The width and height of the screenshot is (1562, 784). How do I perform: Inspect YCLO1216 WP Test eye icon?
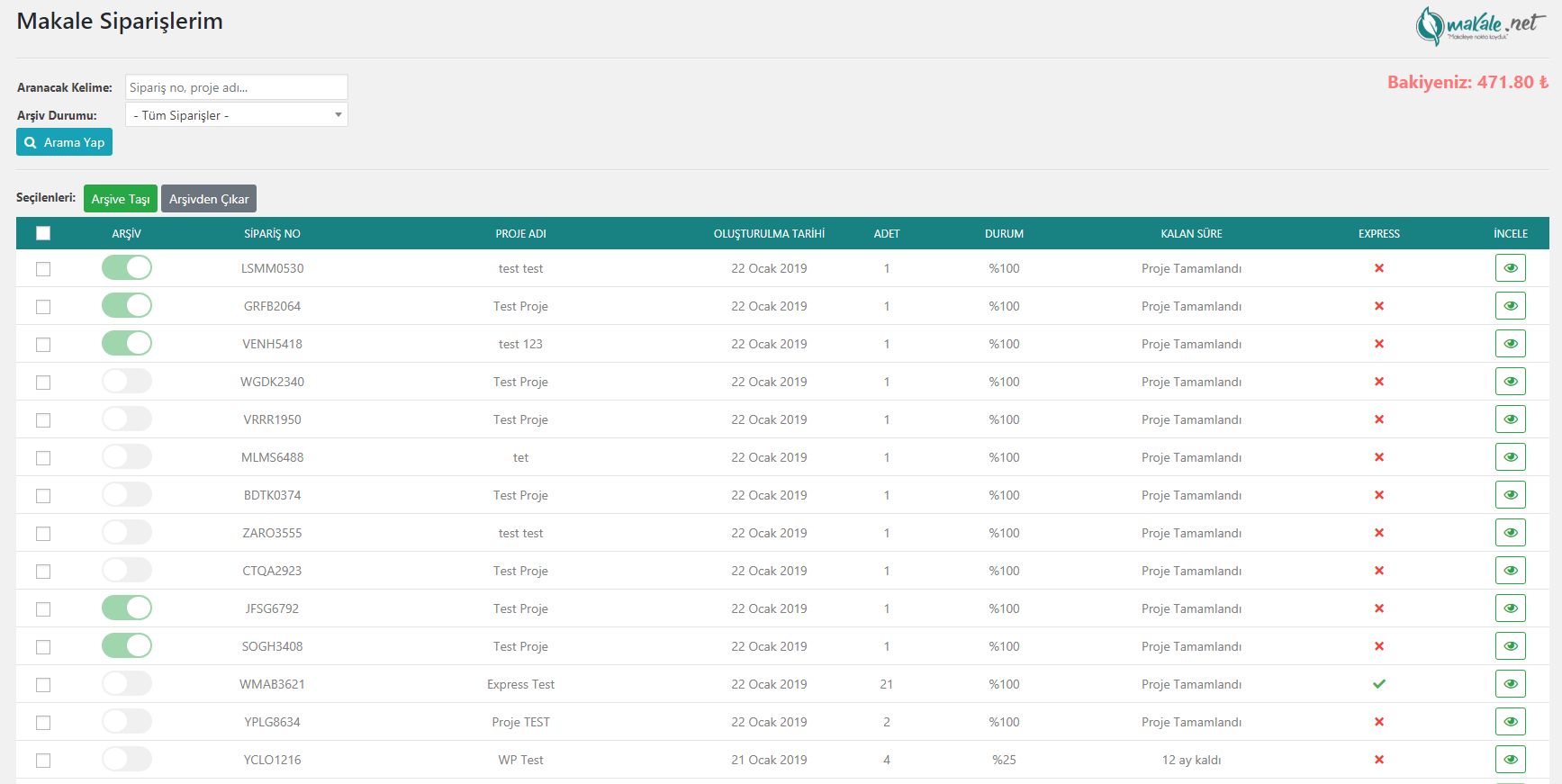pos(1510,760)
